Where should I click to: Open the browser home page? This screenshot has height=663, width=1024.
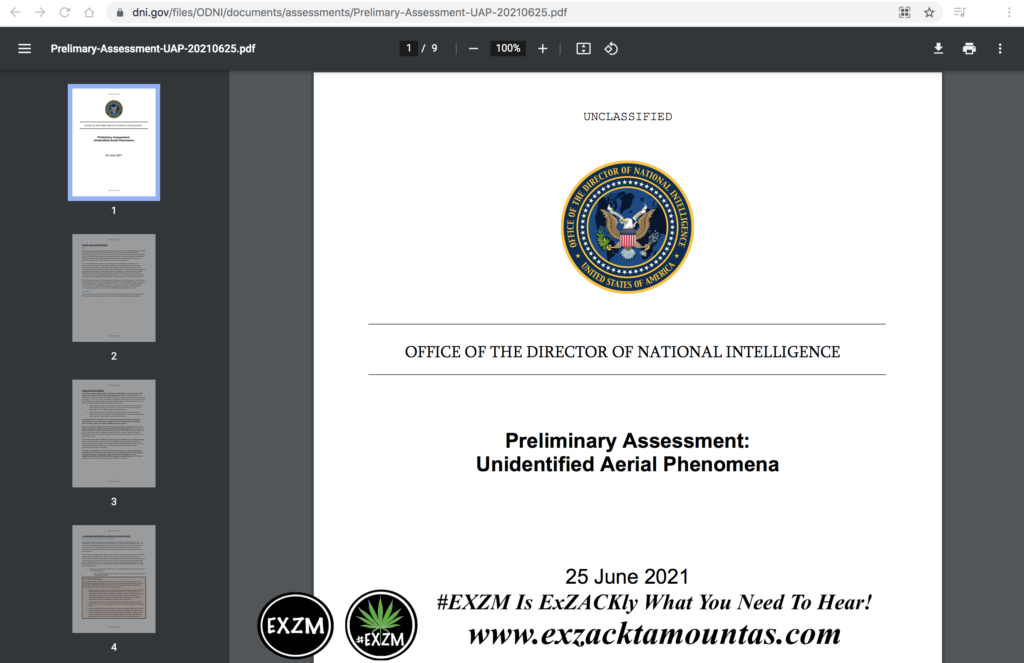pyautogui.click(x=89, y=12)
